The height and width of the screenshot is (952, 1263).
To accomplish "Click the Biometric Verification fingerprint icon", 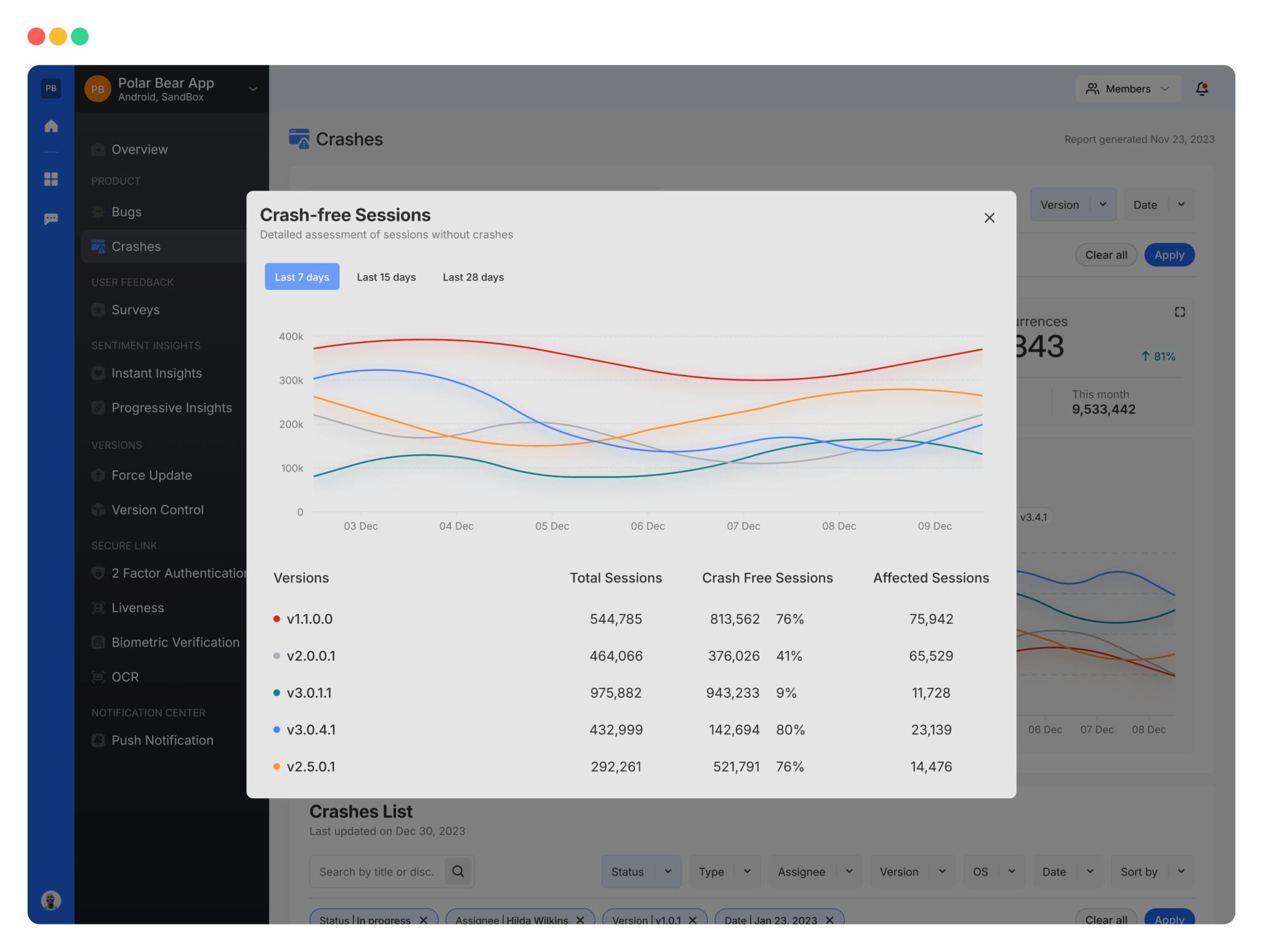I will [98, 642].
